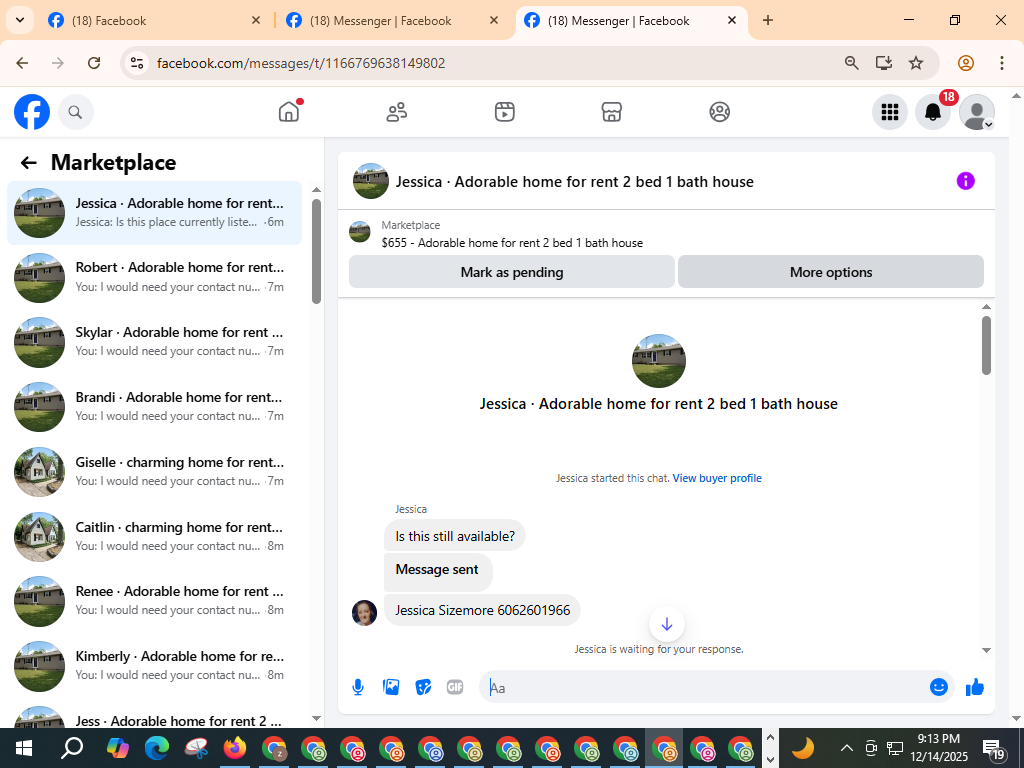Open the Friends icon in top navigation

tap(396, 112)
